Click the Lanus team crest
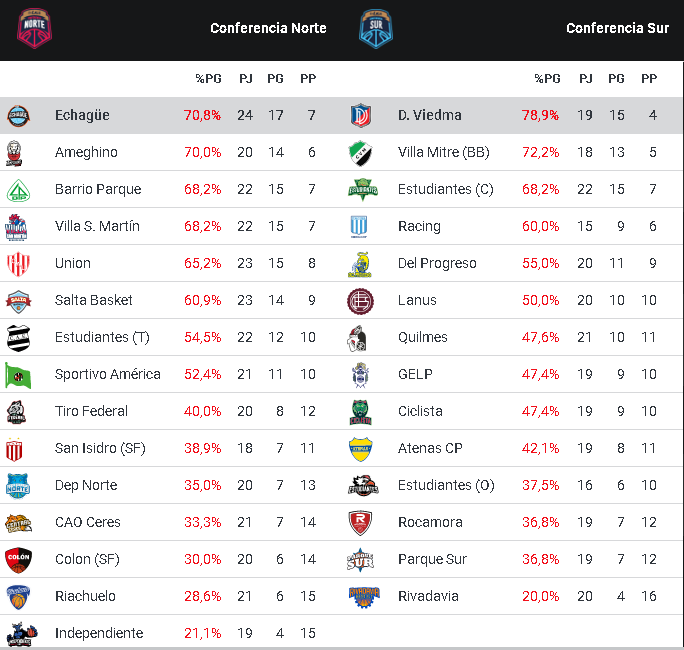Viewport: 684px width, 650px height. (361, 300)
